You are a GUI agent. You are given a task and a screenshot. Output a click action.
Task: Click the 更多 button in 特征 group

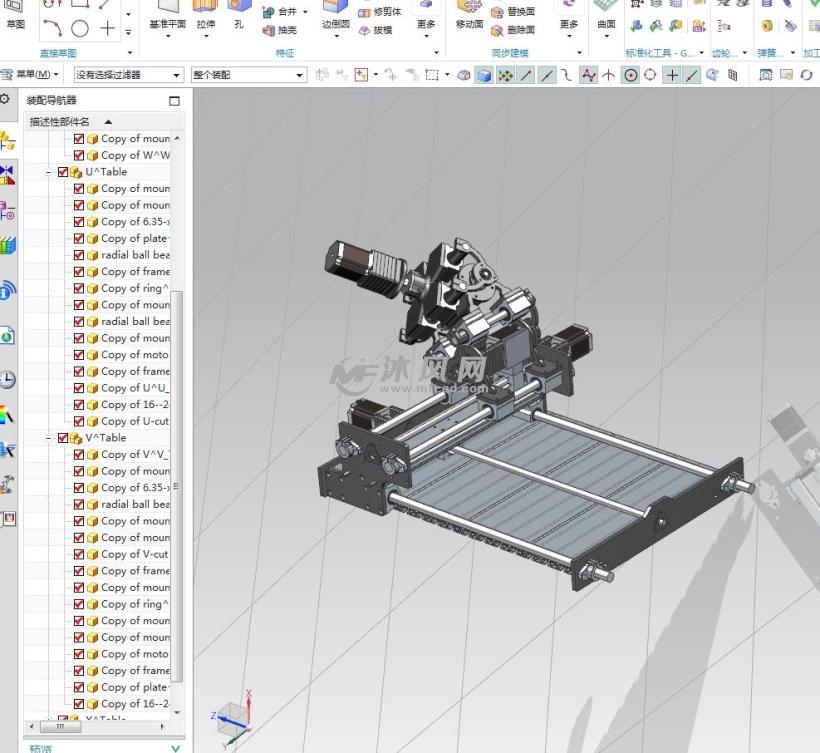[426, 24]
